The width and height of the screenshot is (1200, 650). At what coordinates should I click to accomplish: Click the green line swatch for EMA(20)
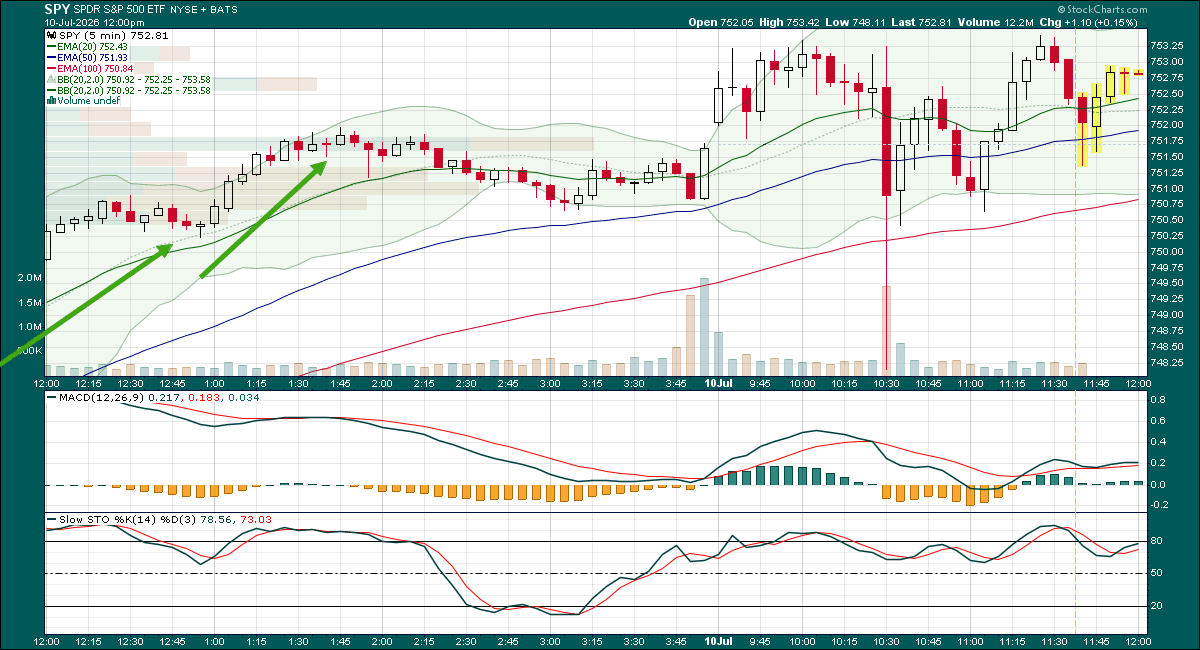tap(52, 46)
